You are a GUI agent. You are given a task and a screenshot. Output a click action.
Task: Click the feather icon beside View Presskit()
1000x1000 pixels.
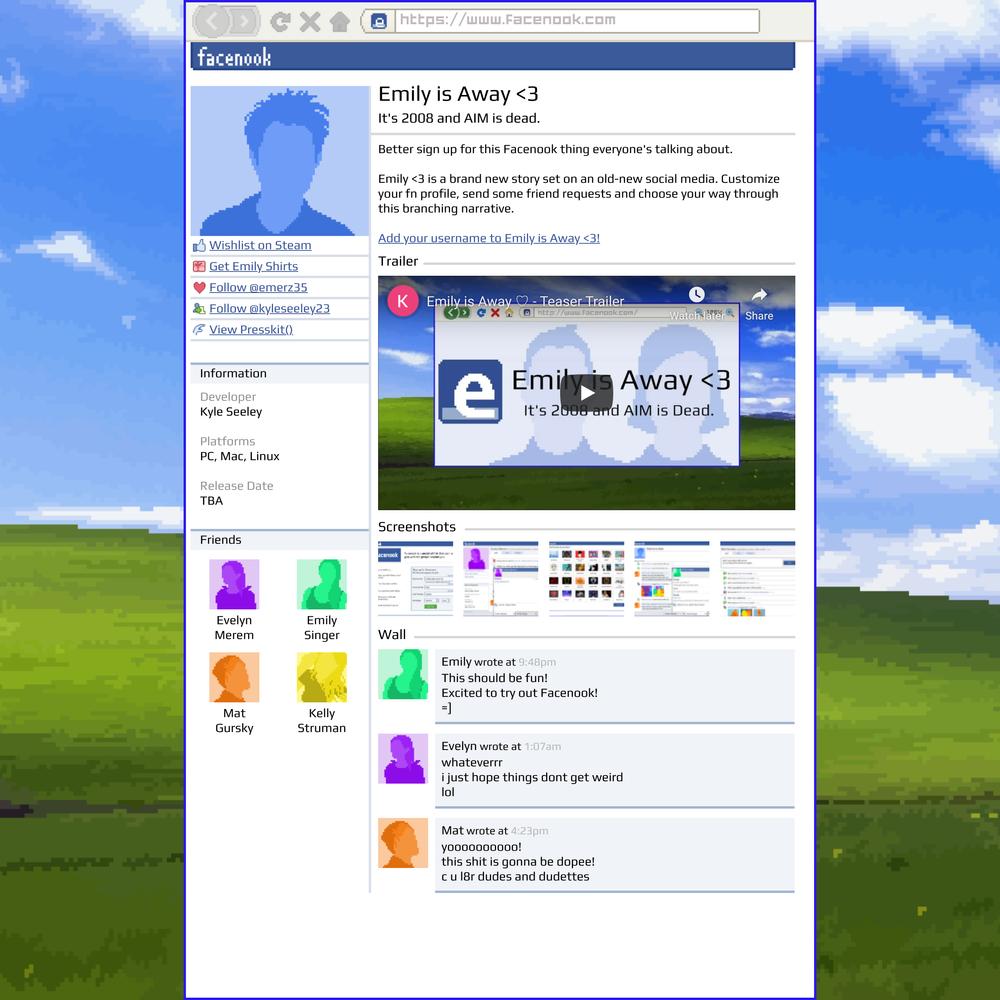[x=199, y=330]
